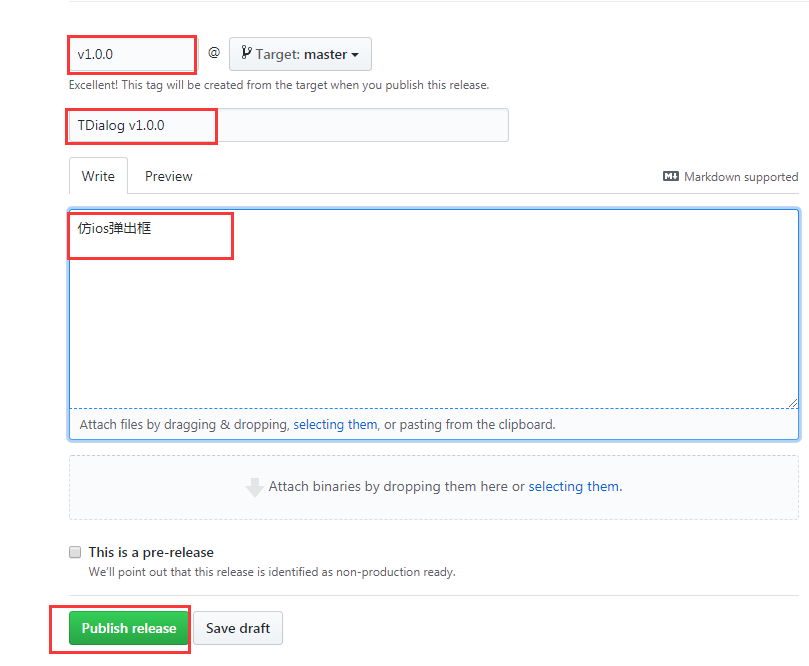Click the Save draft button

(x=238, y=628)
